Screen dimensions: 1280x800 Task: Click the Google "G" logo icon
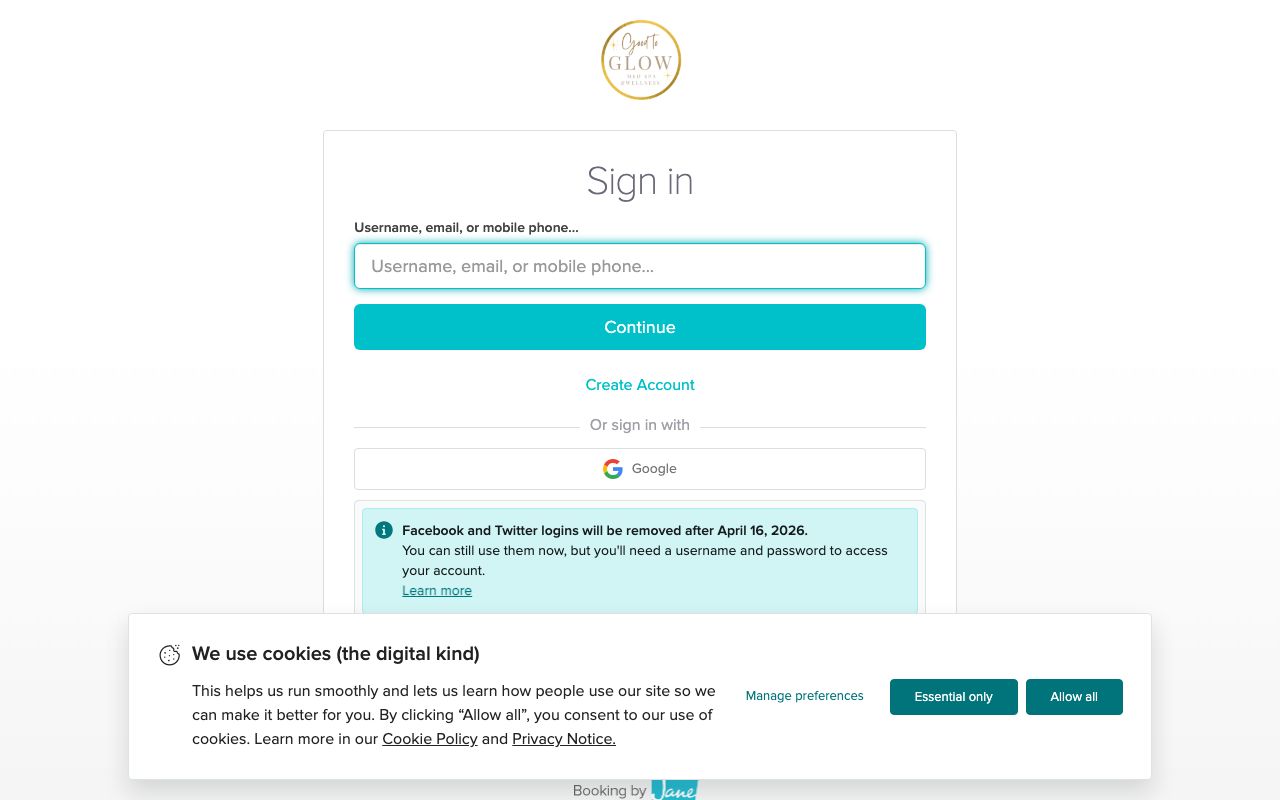coord(613,469)
